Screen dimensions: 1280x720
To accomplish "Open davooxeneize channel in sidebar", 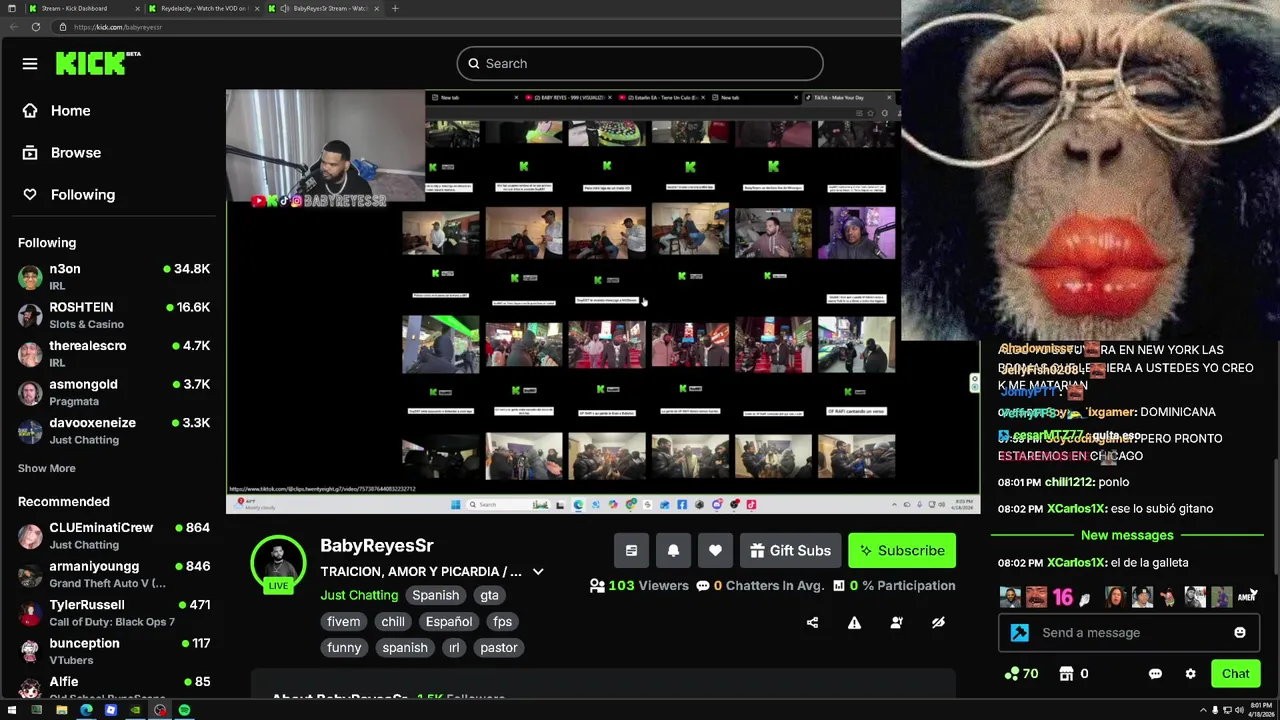I will (114, 431).
